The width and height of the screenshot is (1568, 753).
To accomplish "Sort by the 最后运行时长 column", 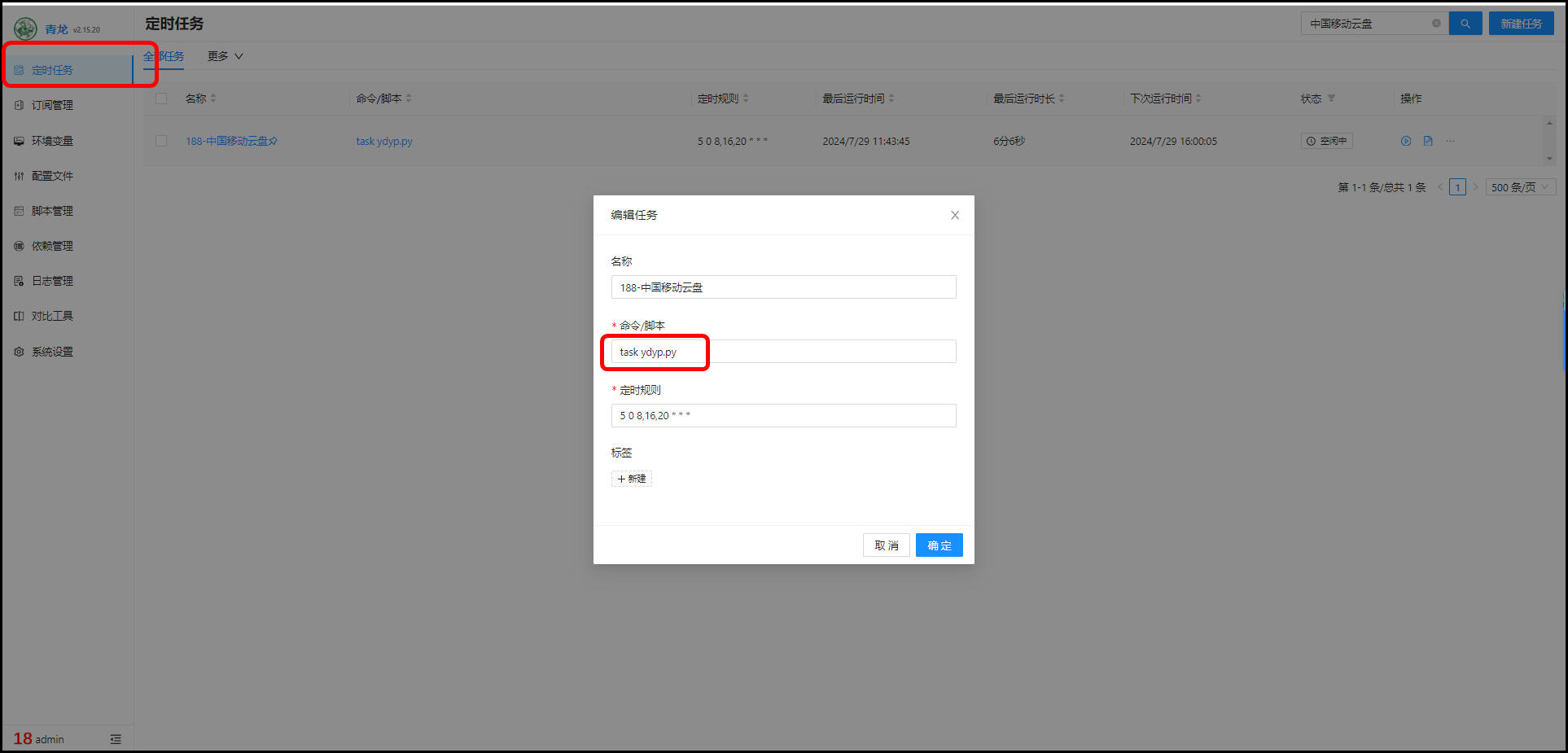I will tap(1062, 99).
